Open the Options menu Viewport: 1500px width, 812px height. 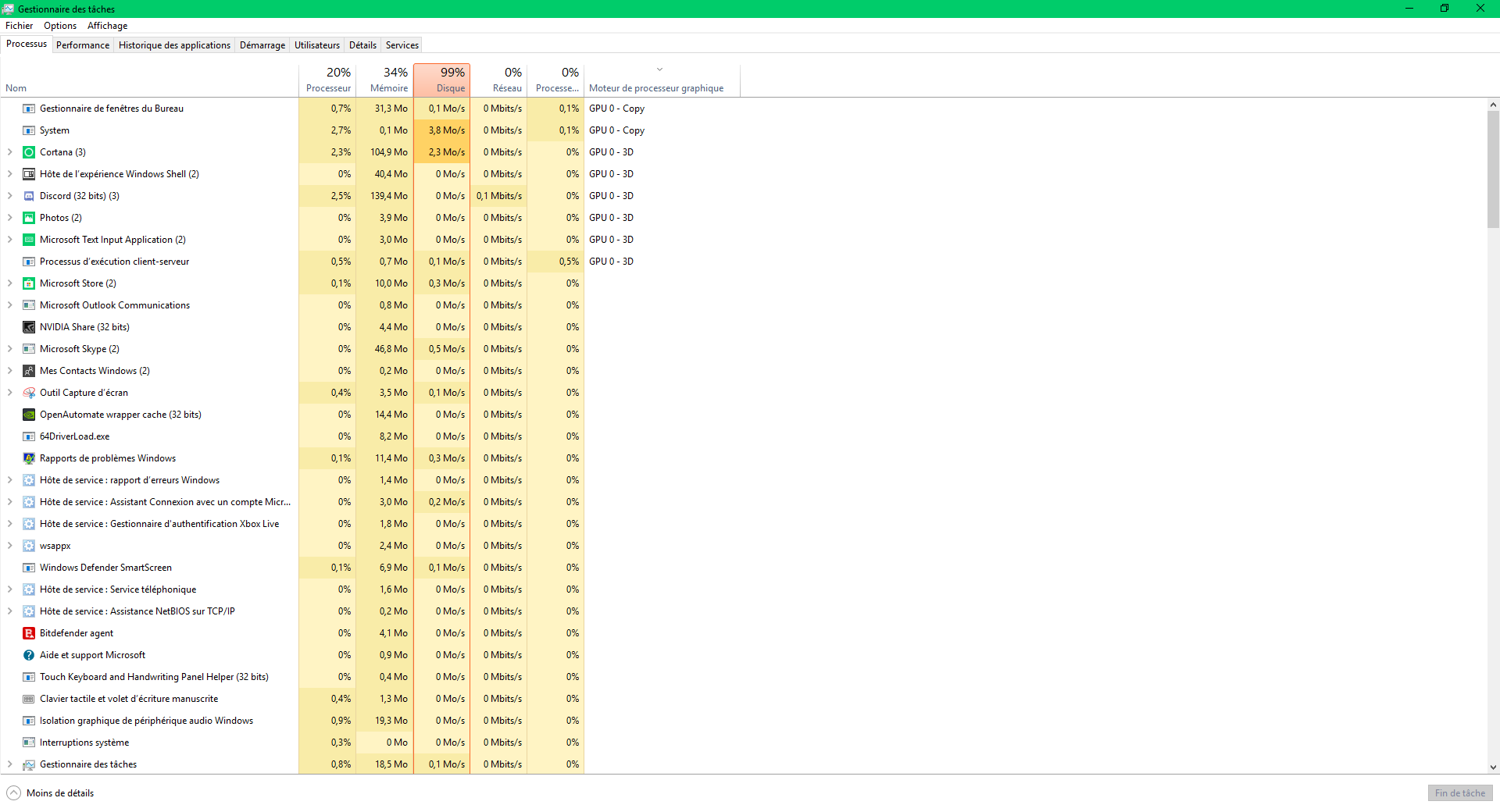click(x=60, y=26)
